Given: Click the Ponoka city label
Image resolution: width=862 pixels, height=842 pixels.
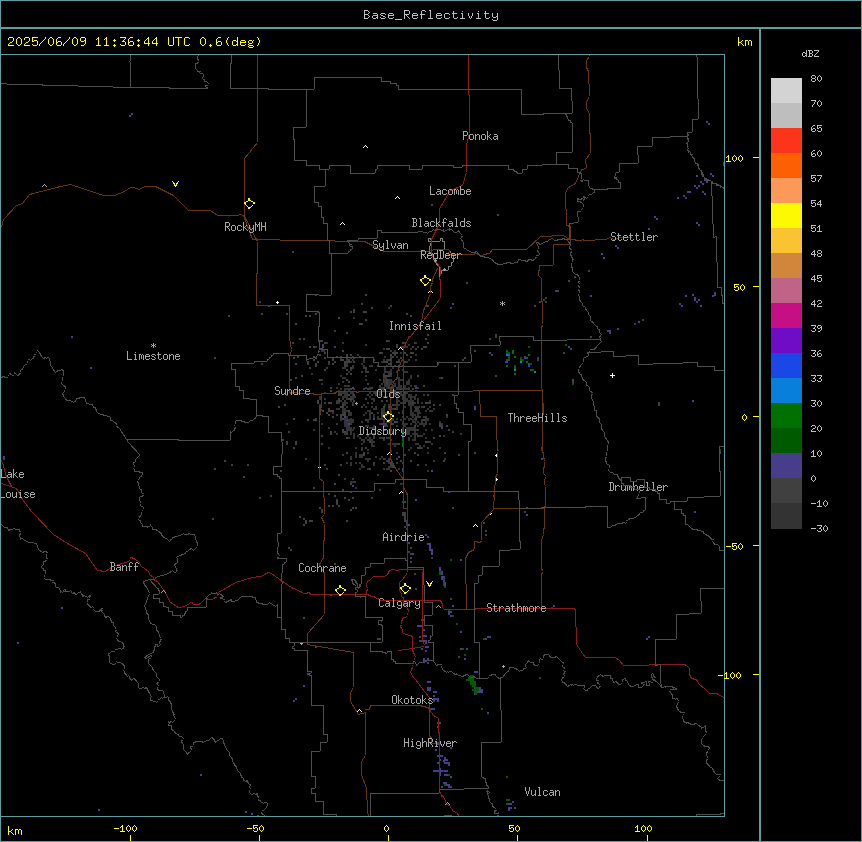Looking at the screenshot, I should [x=480, y=136].
